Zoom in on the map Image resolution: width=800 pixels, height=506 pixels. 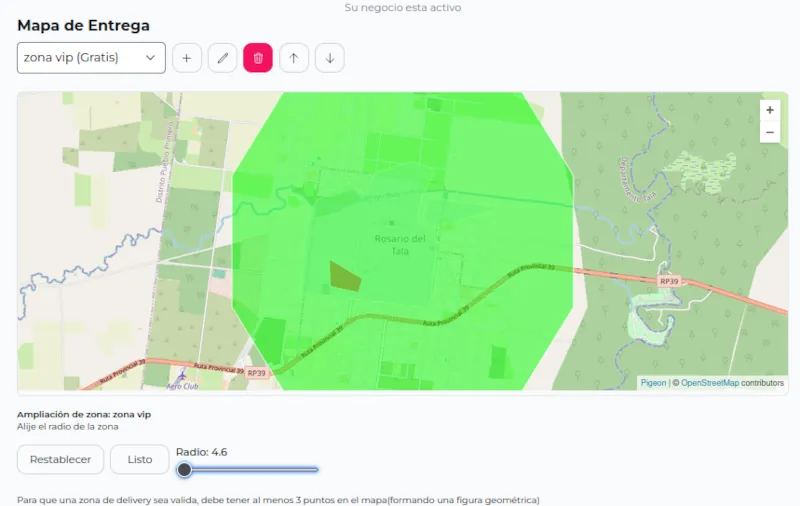click(770, 110)
